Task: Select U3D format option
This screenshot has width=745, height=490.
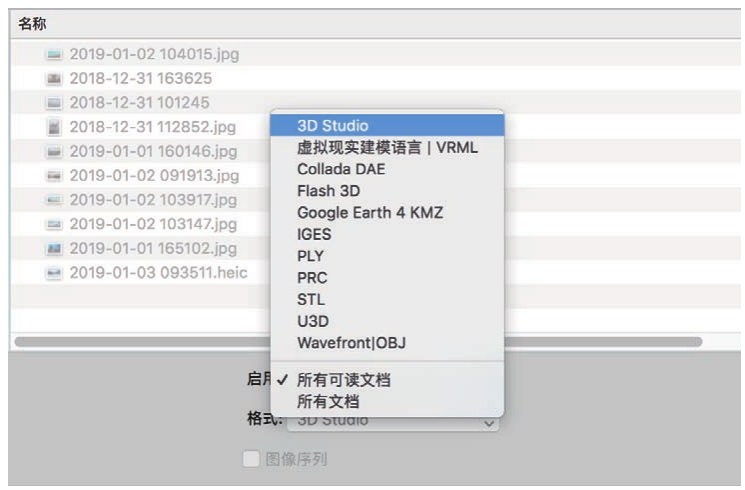Action: coord(387,321)
